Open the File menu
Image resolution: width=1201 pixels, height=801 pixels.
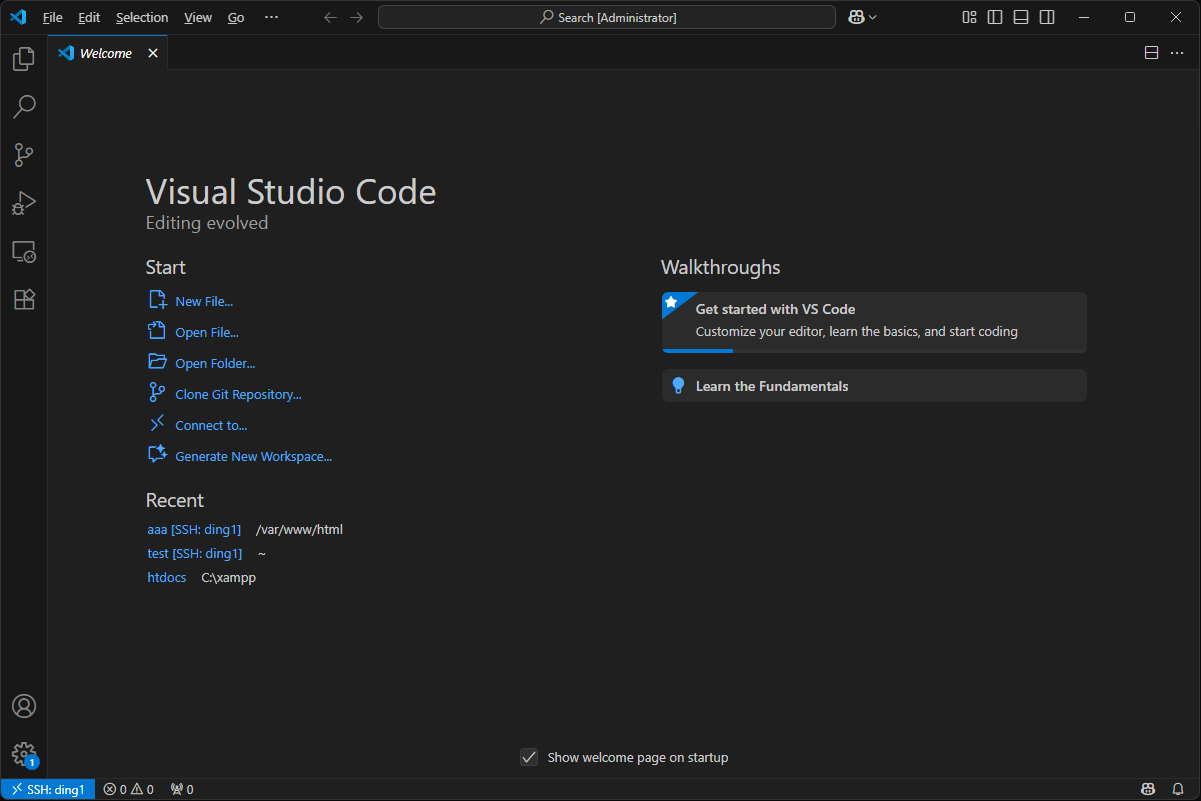coord(52,17)
